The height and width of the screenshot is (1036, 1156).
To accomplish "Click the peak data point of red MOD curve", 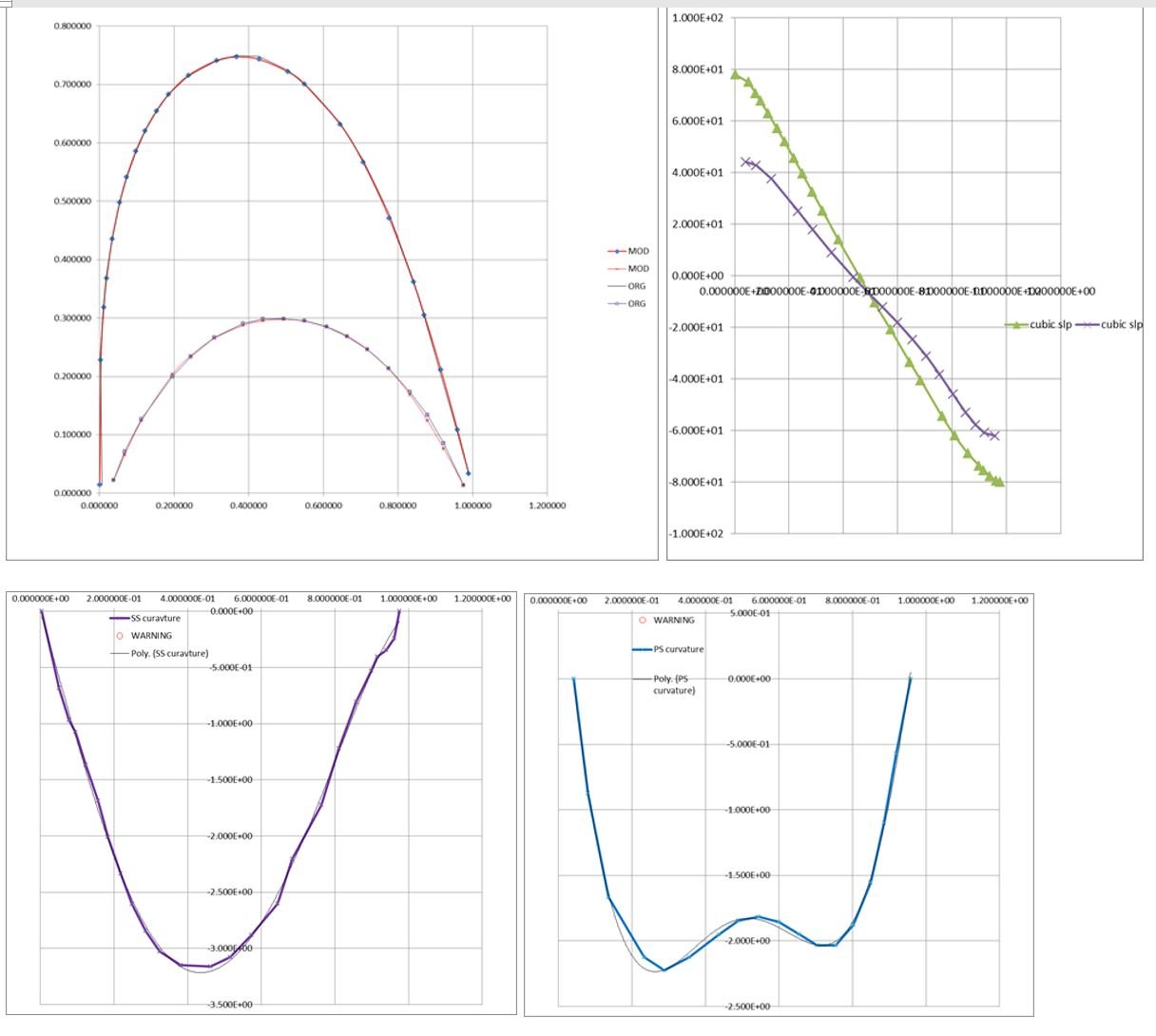I will tap(237, 56).
